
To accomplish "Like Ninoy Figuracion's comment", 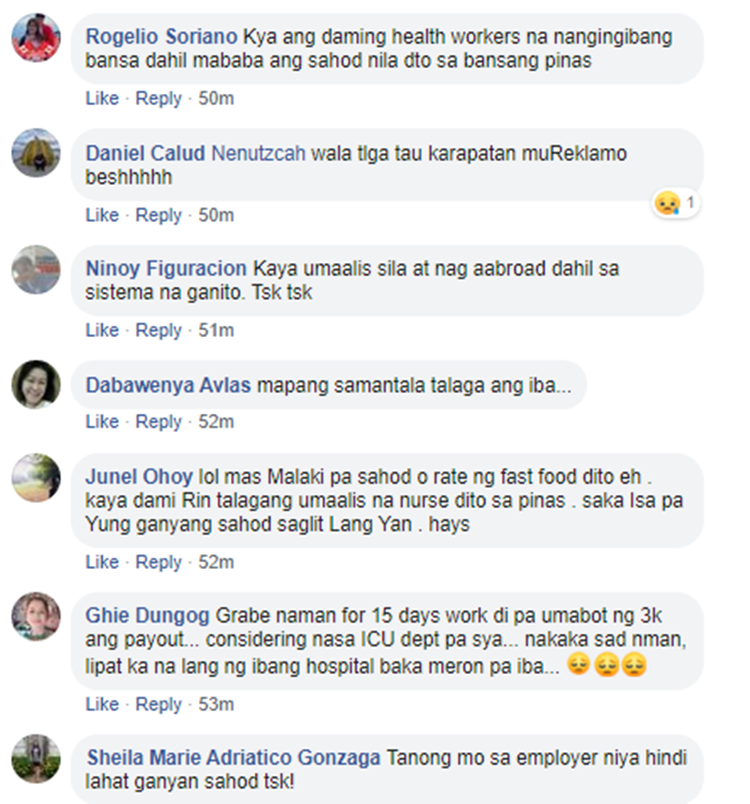I will tap(102, 330).
